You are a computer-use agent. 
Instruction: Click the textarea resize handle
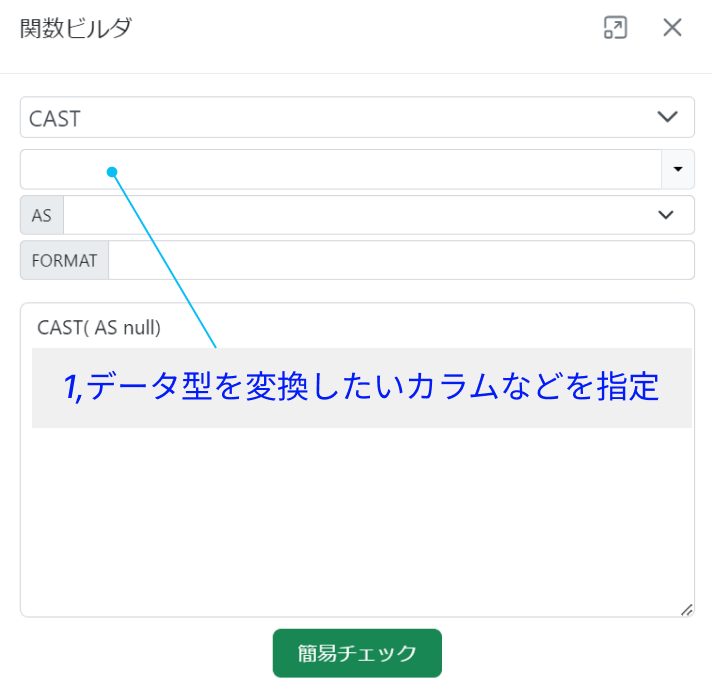[x=686, y=609]
